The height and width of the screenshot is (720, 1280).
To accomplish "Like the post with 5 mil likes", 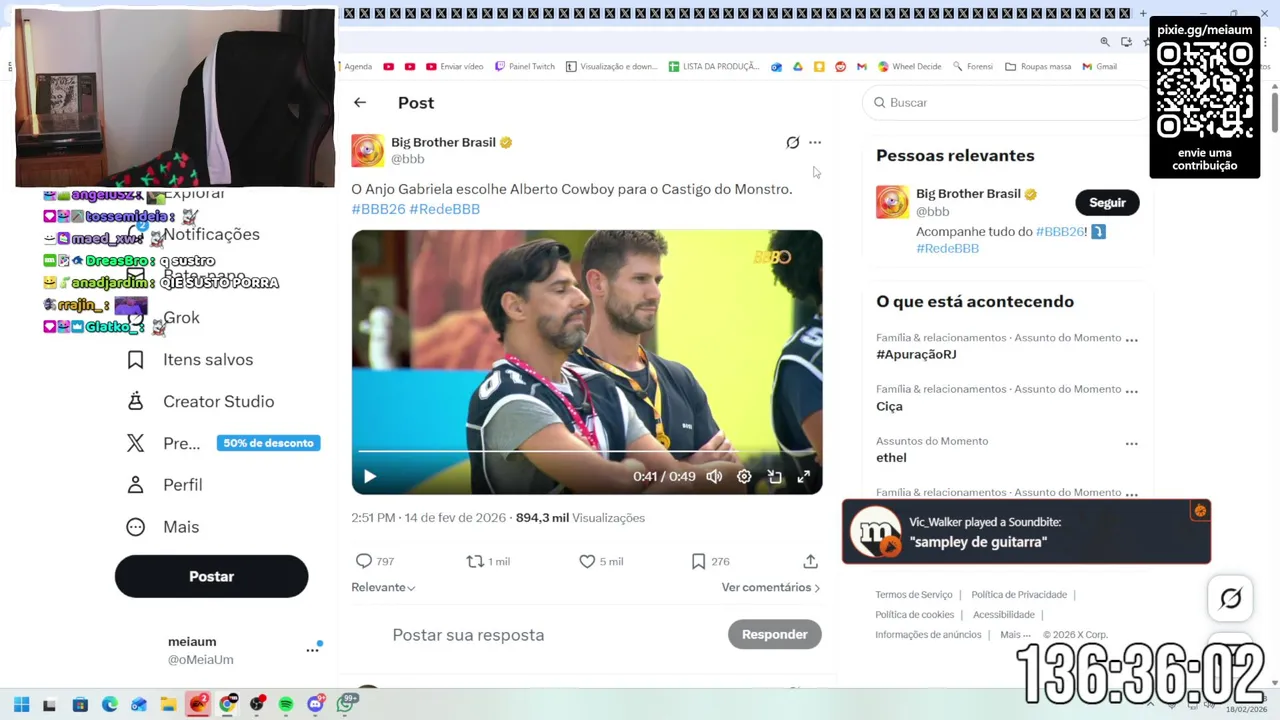I will click(x=587, y=561).
